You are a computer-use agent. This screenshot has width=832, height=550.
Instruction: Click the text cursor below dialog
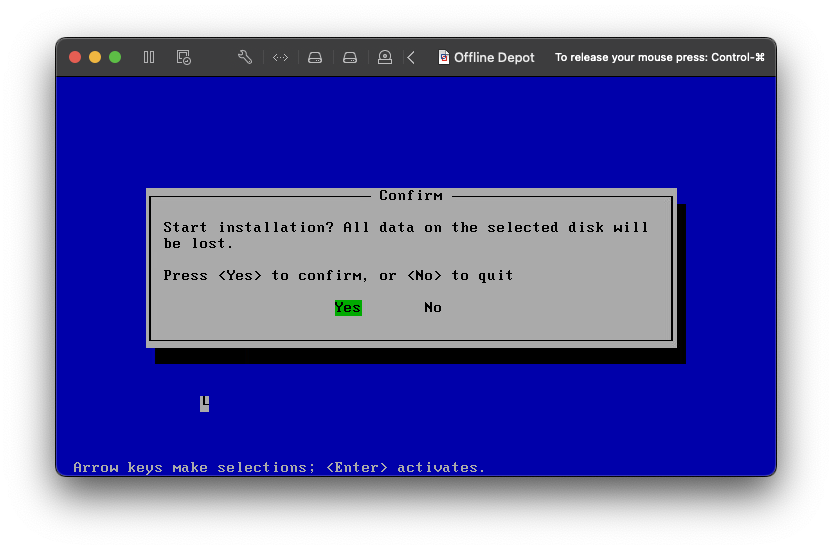pos(205,403)
